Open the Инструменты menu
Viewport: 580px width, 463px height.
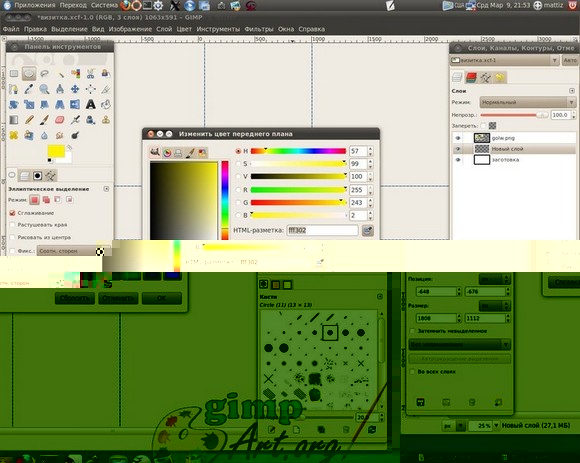pos(218,29)
